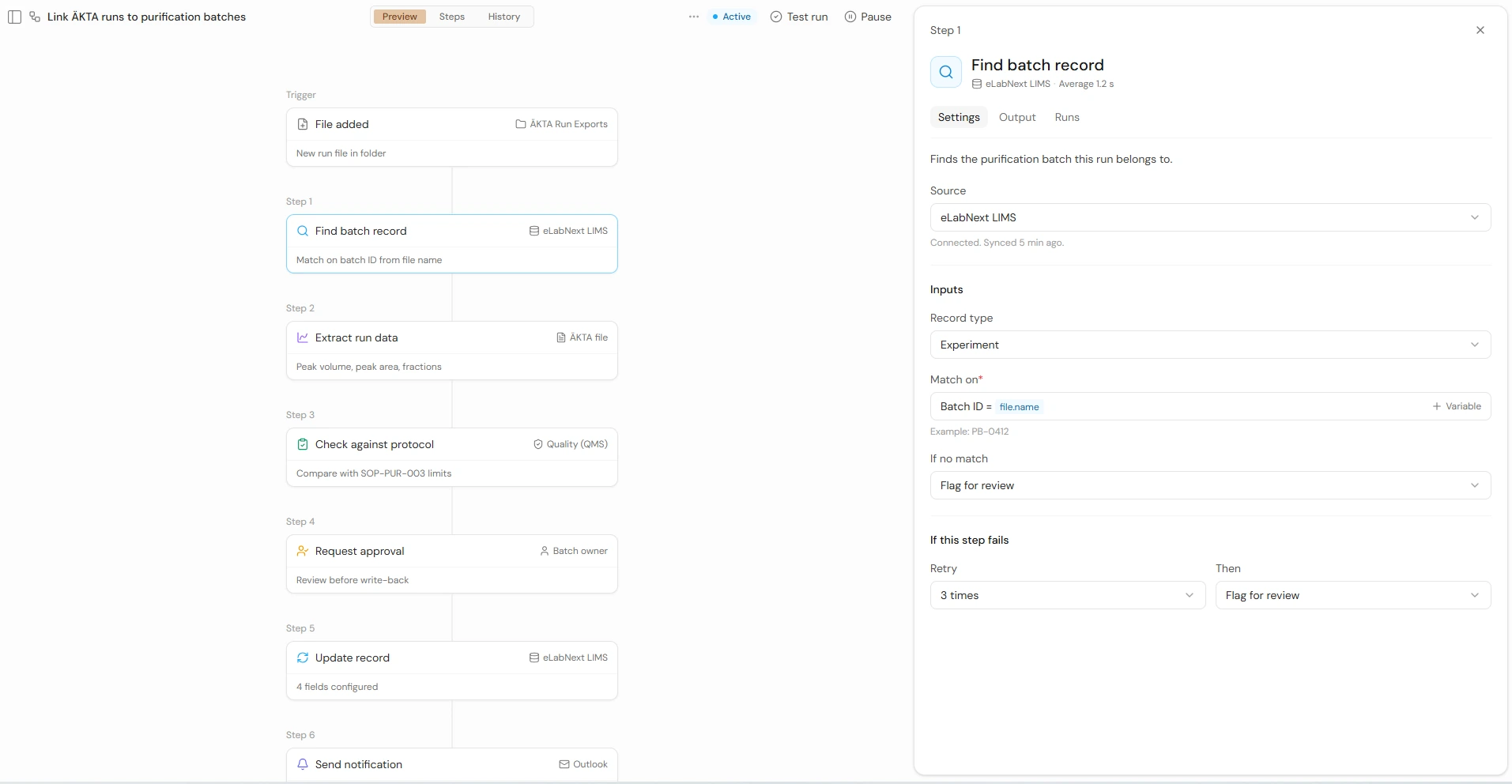
Task: Click the Request approval person icon
Action: pyautogui.click(x=303, y=551)
